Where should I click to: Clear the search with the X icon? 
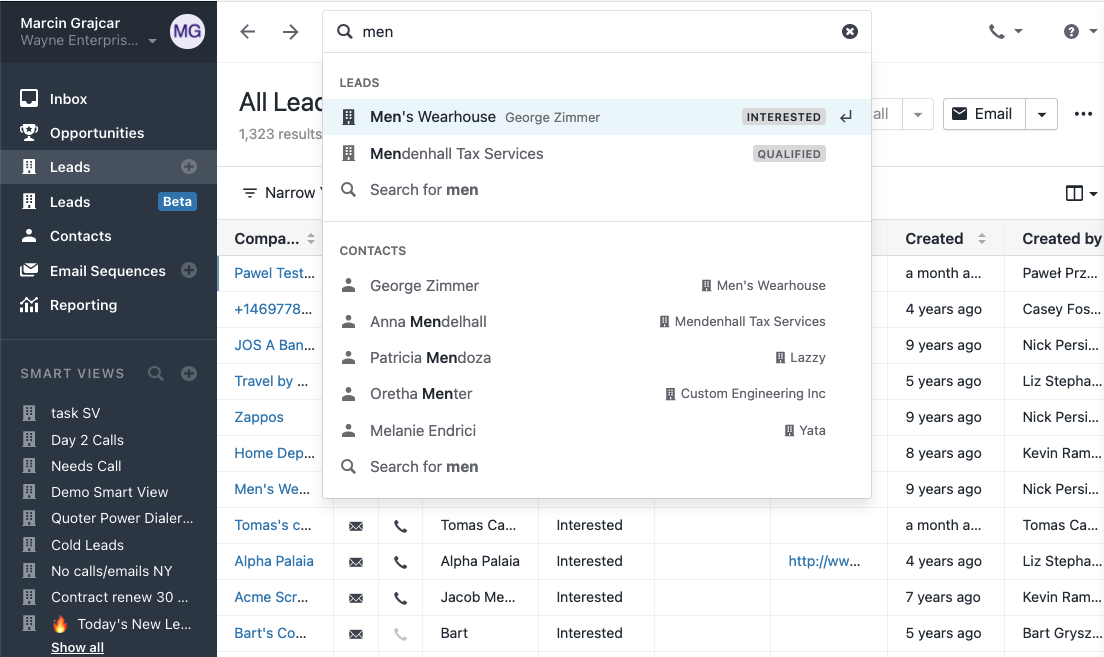click(850, 31)
